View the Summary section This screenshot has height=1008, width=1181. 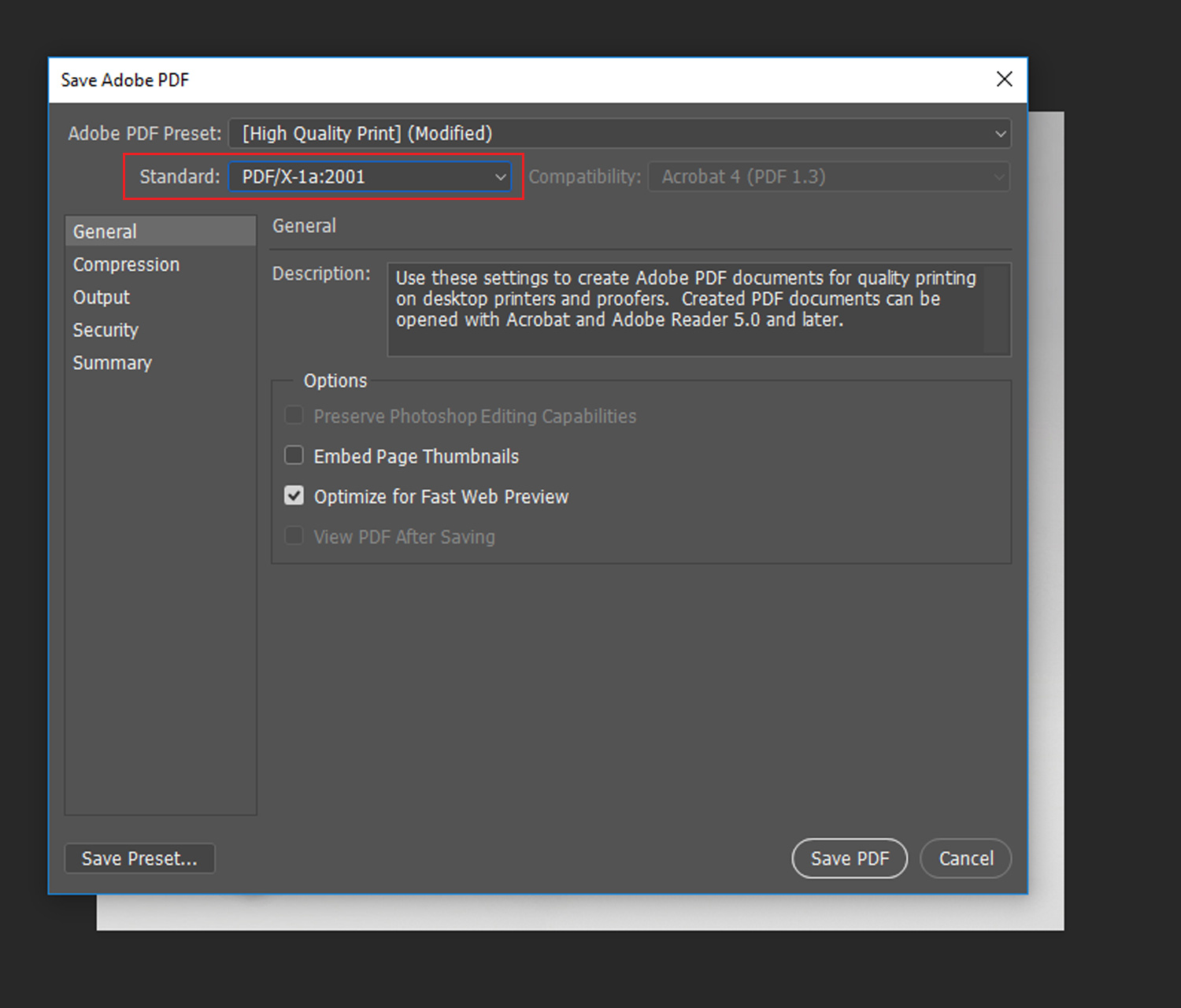click(161, 363)
